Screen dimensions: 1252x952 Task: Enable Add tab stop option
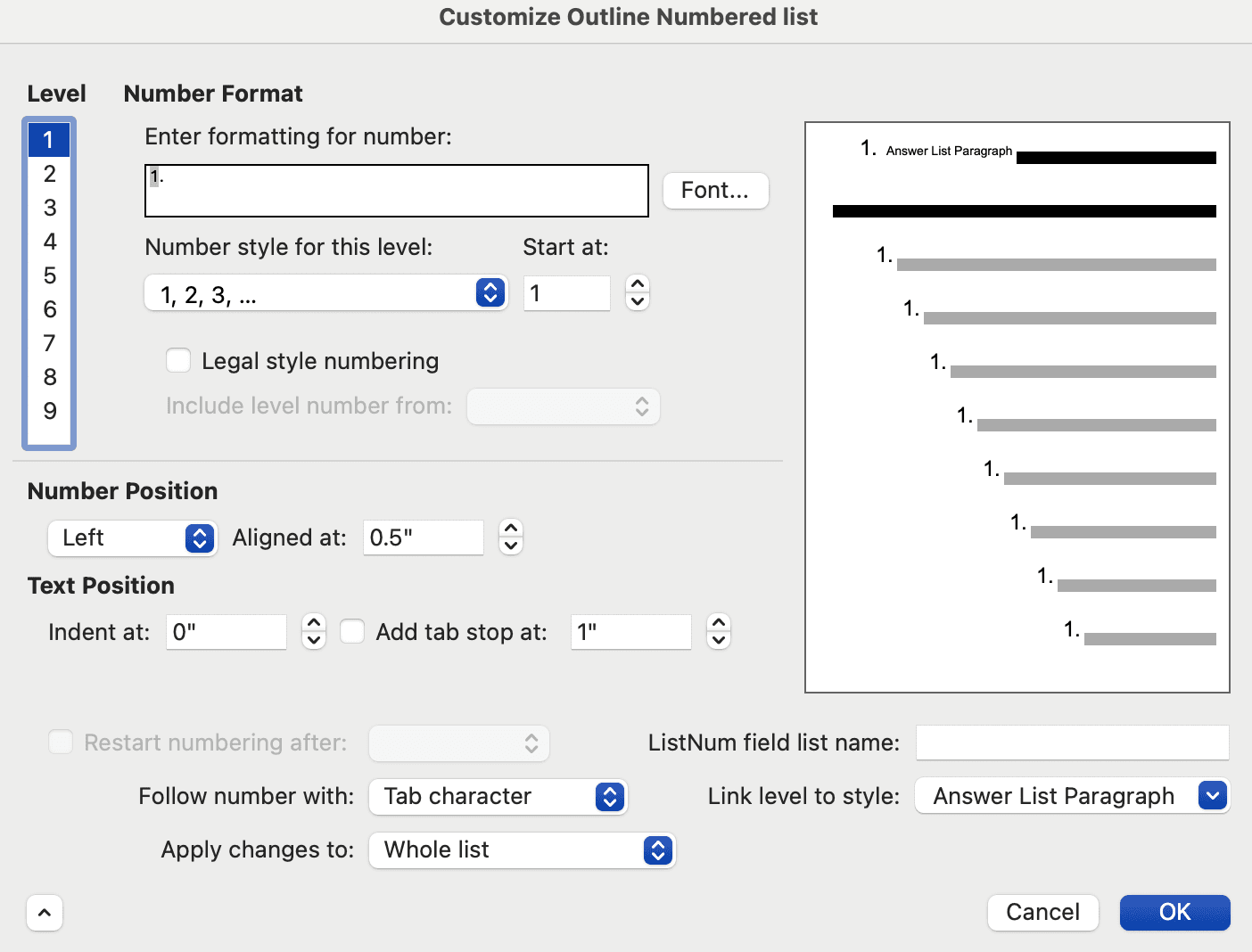point(352,631)
